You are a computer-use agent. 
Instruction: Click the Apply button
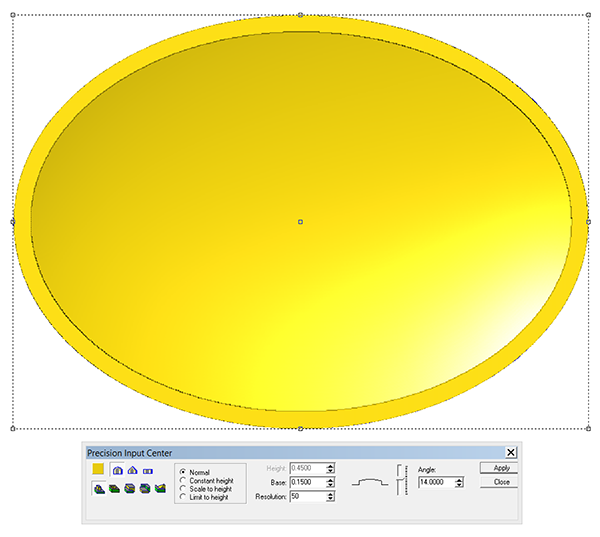[x=499, y=468]
